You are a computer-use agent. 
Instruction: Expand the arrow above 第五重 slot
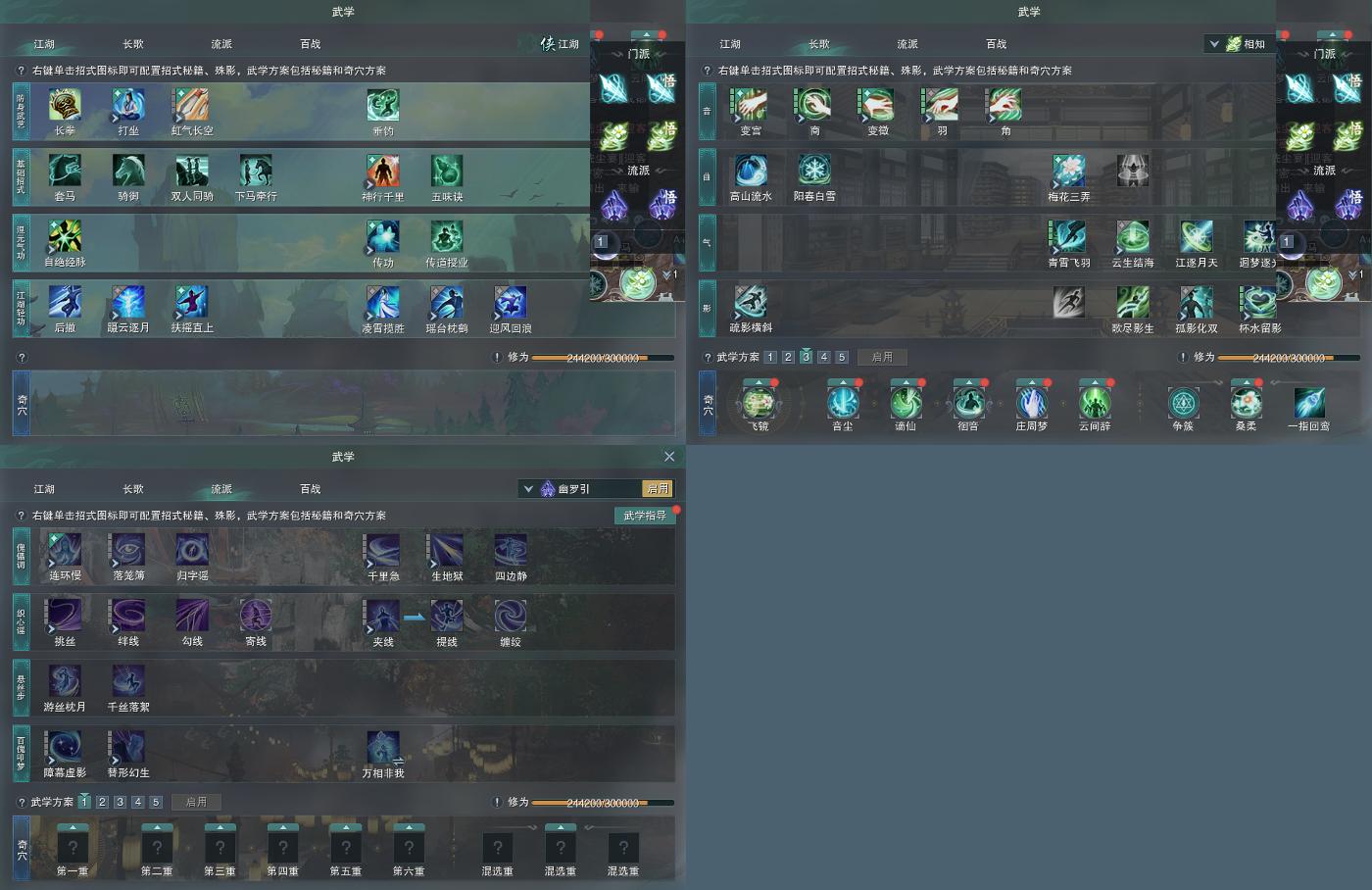coord(346,827)
